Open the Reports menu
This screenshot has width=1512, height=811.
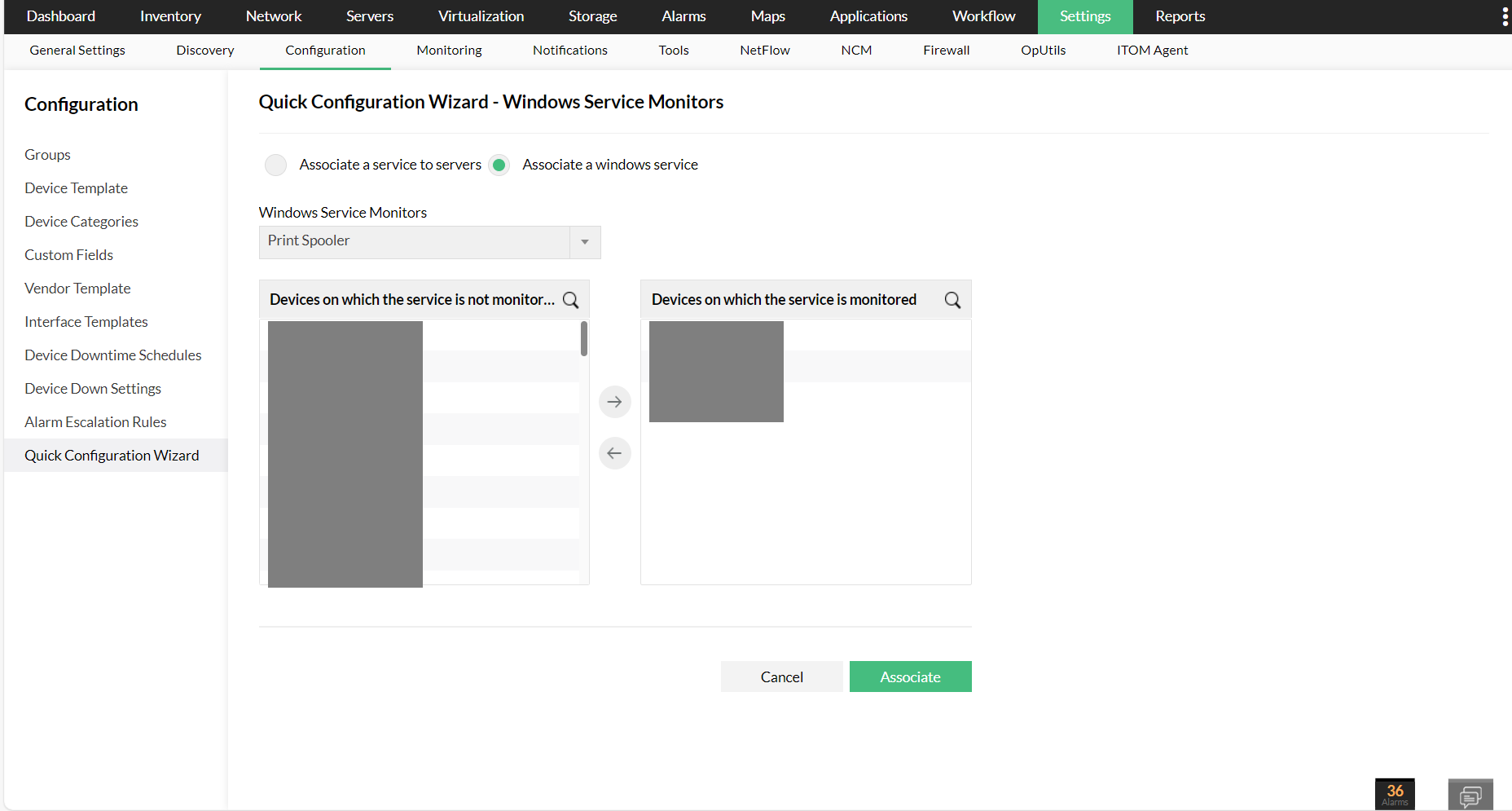[x=1180, y=16]
